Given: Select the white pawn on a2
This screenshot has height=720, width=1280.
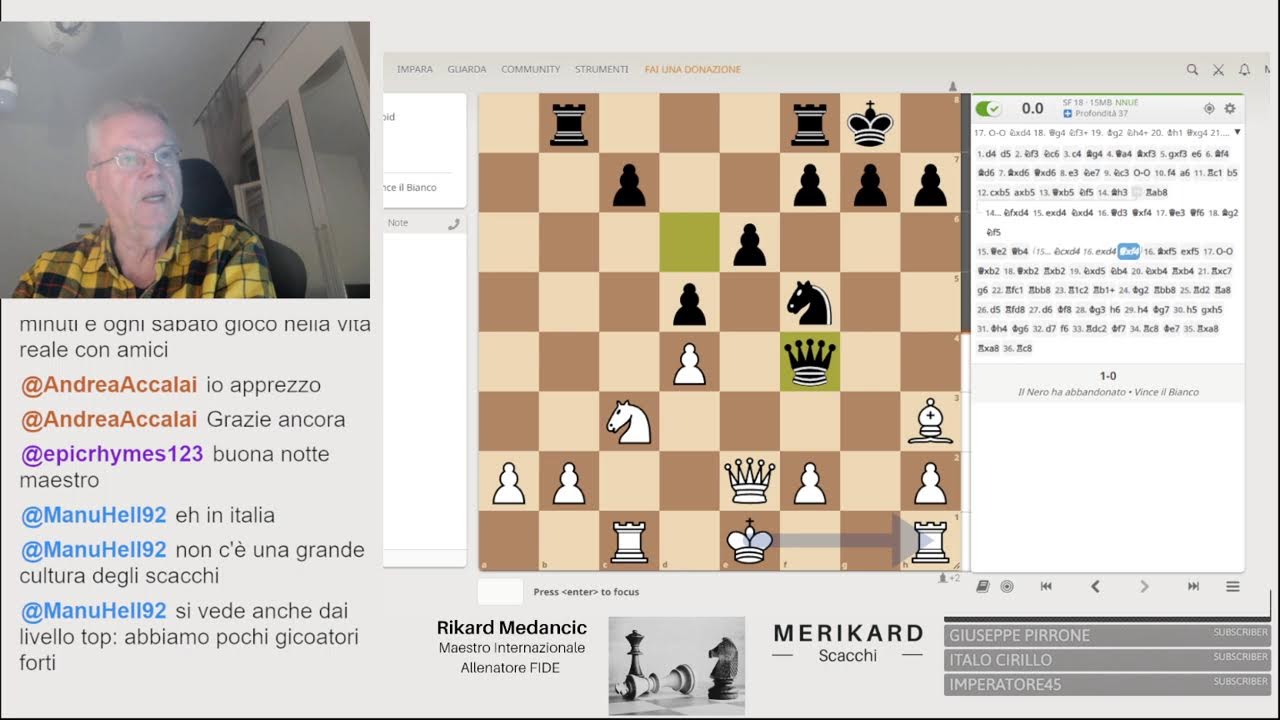Looking at the screenshot, I should 509,482.
